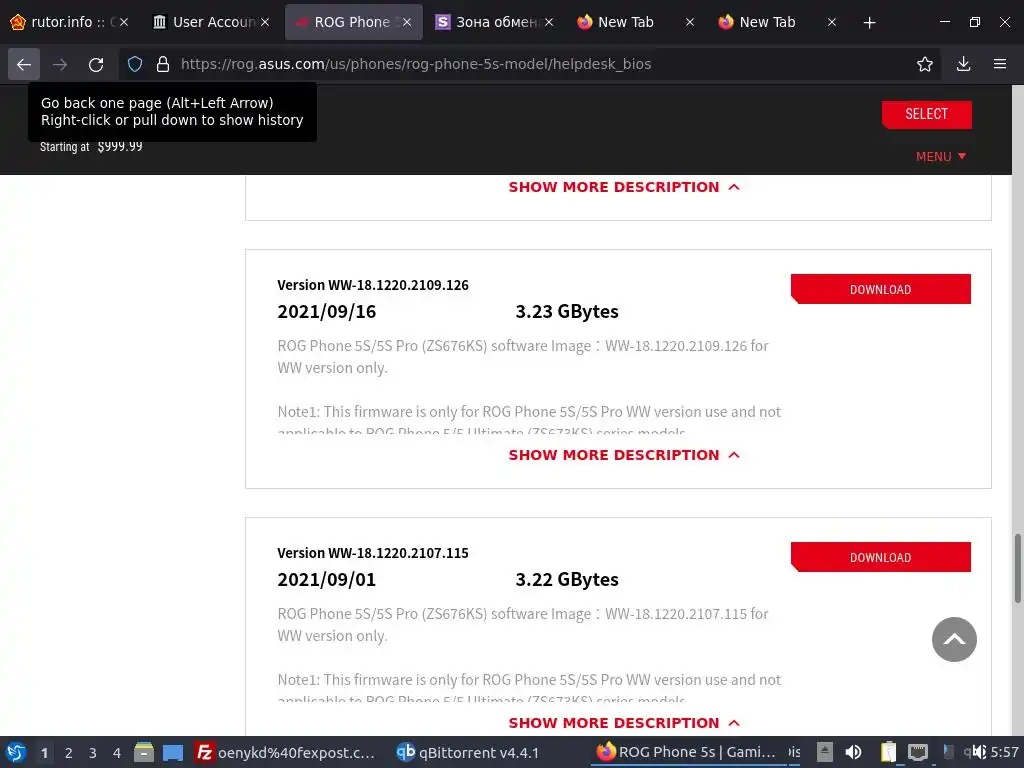Close the first New Tab
This screenshot has height=768, width=1024.
click(690, 22)
